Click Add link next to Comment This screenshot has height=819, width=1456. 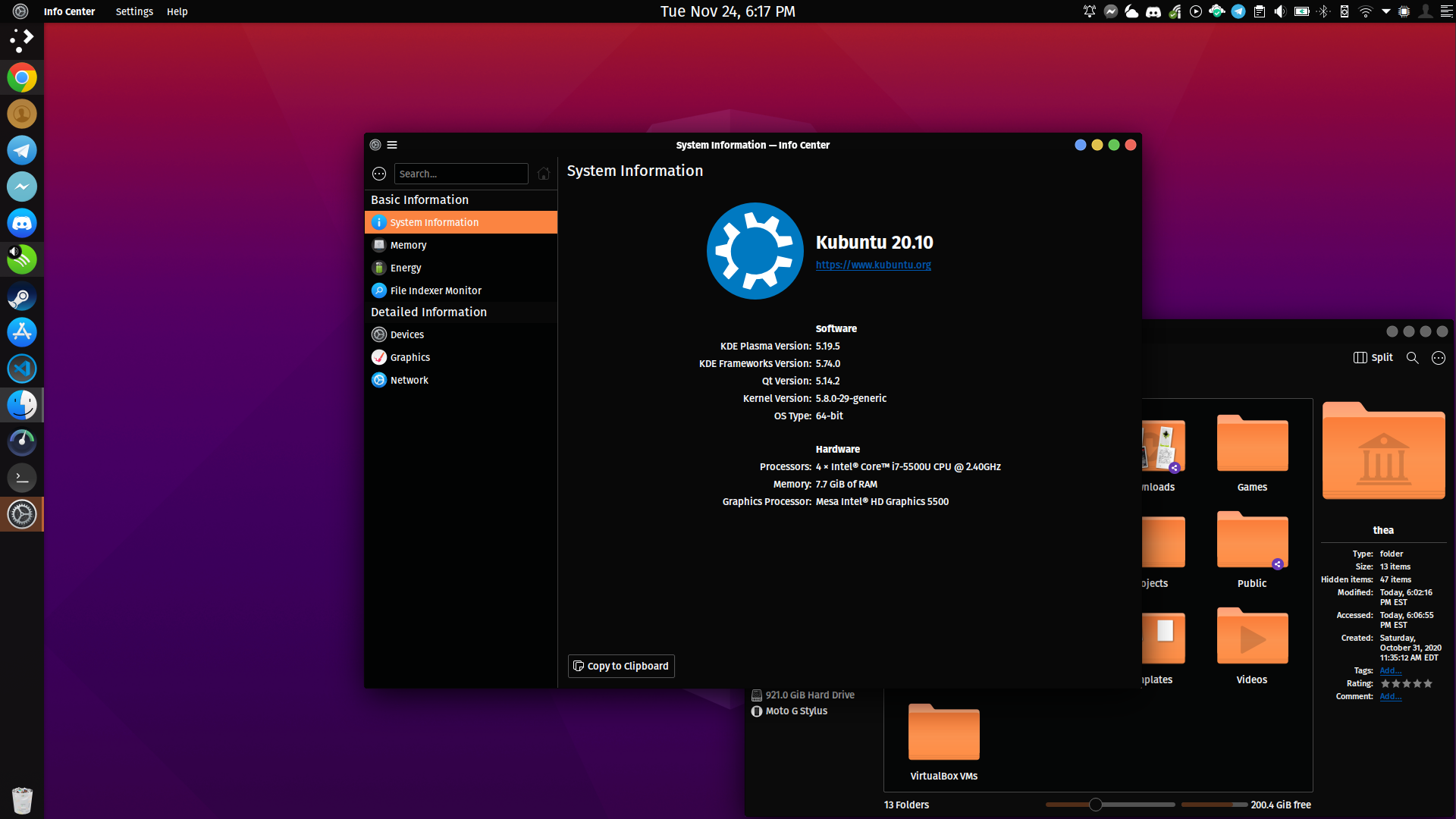(1390, 696)
